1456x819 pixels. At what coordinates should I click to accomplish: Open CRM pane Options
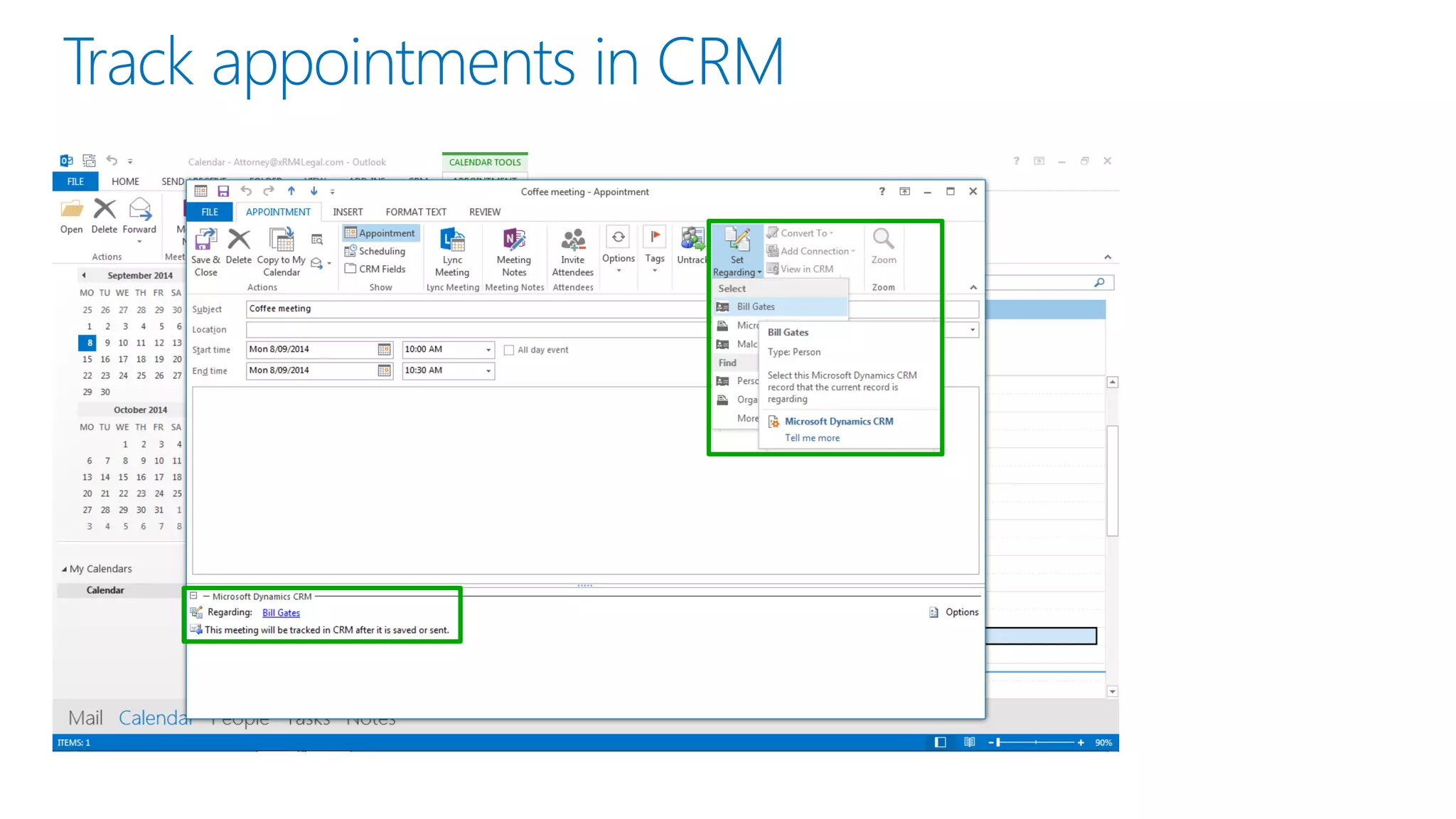(x=954, y=612)
